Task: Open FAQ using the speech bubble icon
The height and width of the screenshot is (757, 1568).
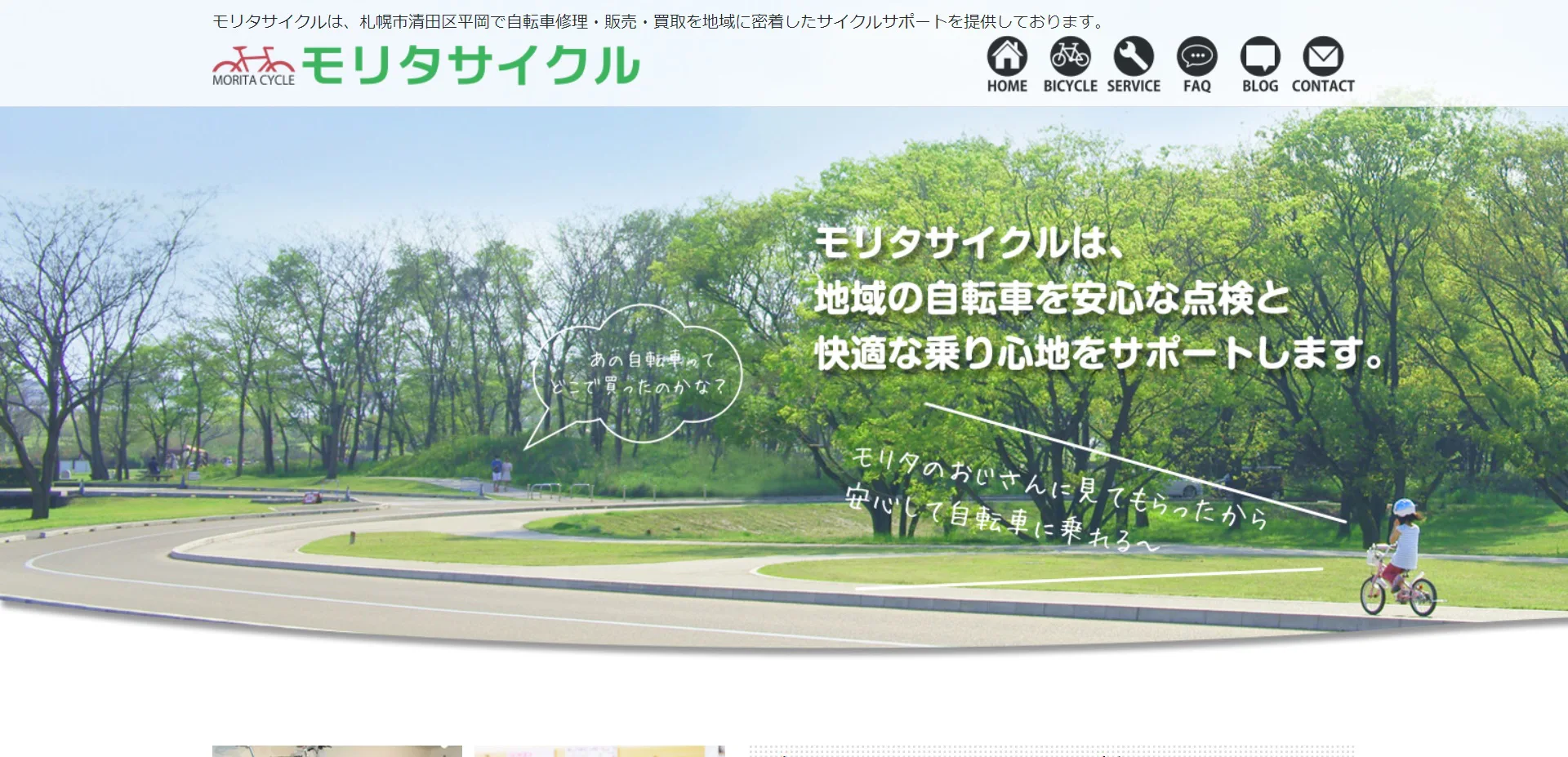Action: point(1196,56)
